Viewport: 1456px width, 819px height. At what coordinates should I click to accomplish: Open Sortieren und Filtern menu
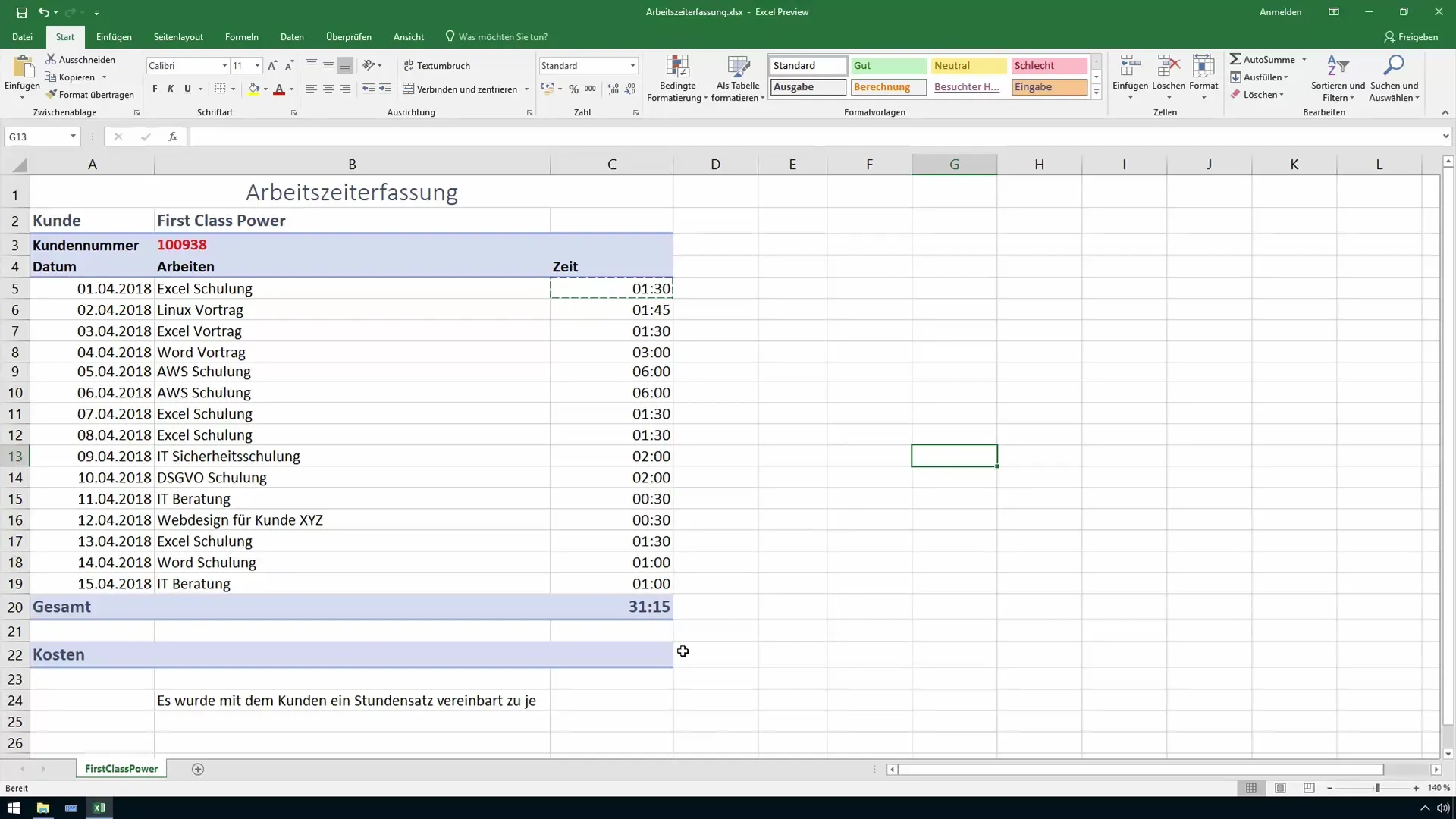[1338, 78]
